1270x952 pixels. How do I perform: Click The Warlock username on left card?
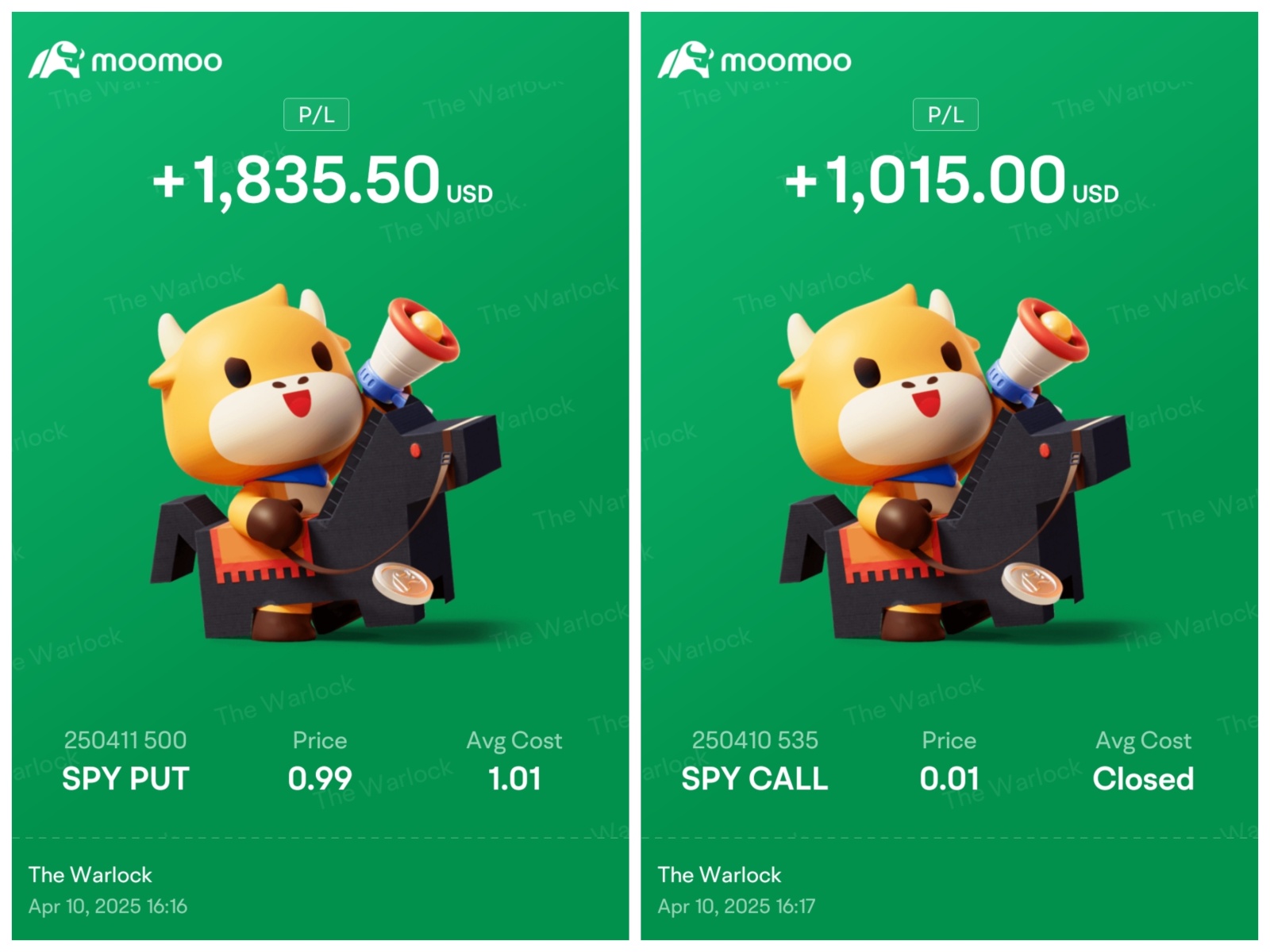coord(90,875)
